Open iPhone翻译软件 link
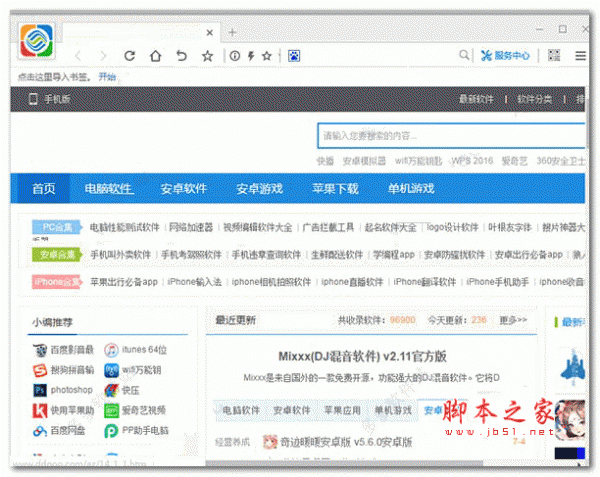This screenshot has height=477, width=600. click(425, 282)
